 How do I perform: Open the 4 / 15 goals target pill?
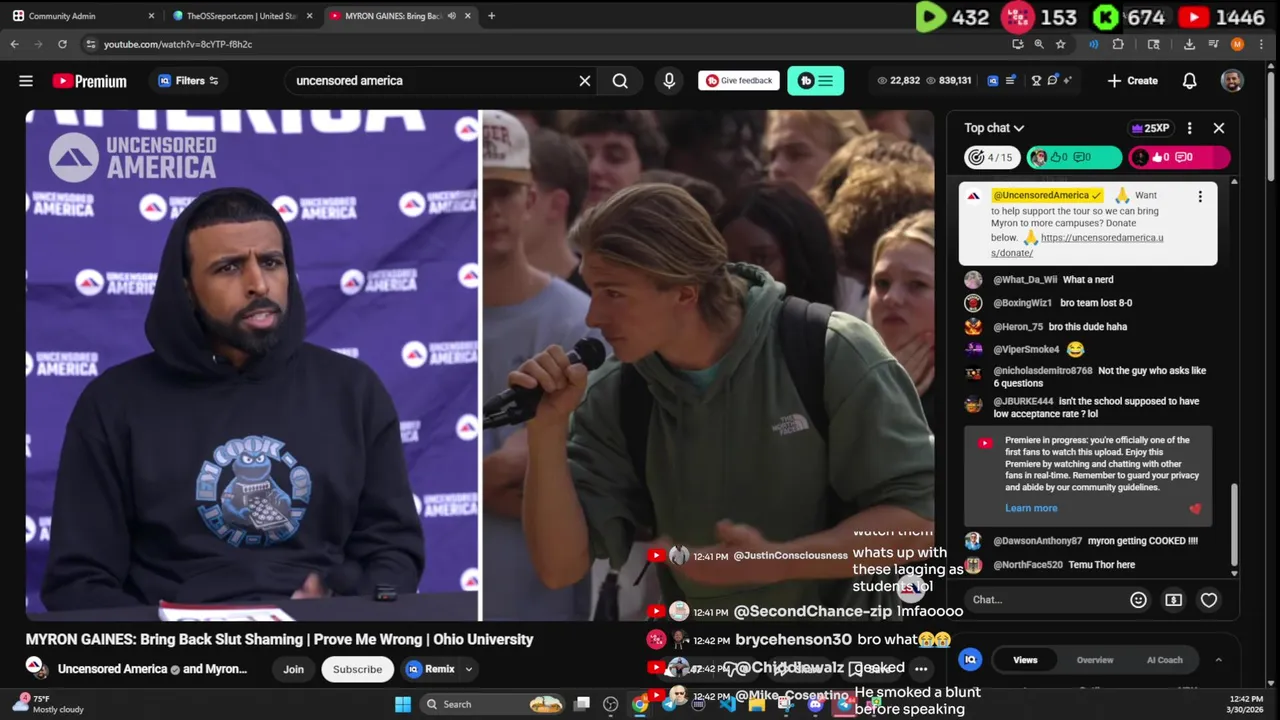coord(992,157)
